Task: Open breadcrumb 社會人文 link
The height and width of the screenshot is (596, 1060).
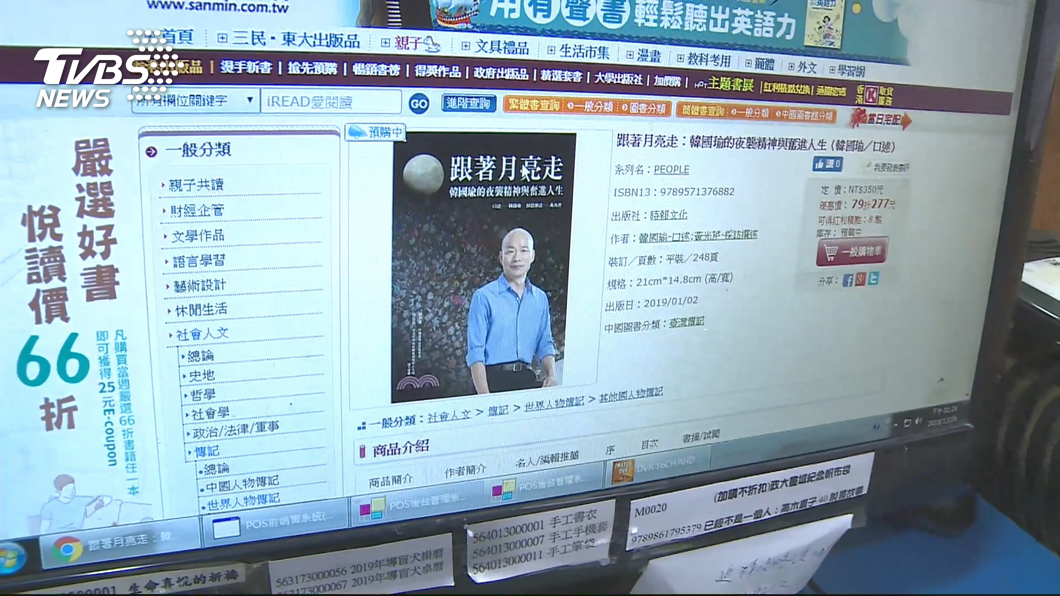Action: coord(449,416)
